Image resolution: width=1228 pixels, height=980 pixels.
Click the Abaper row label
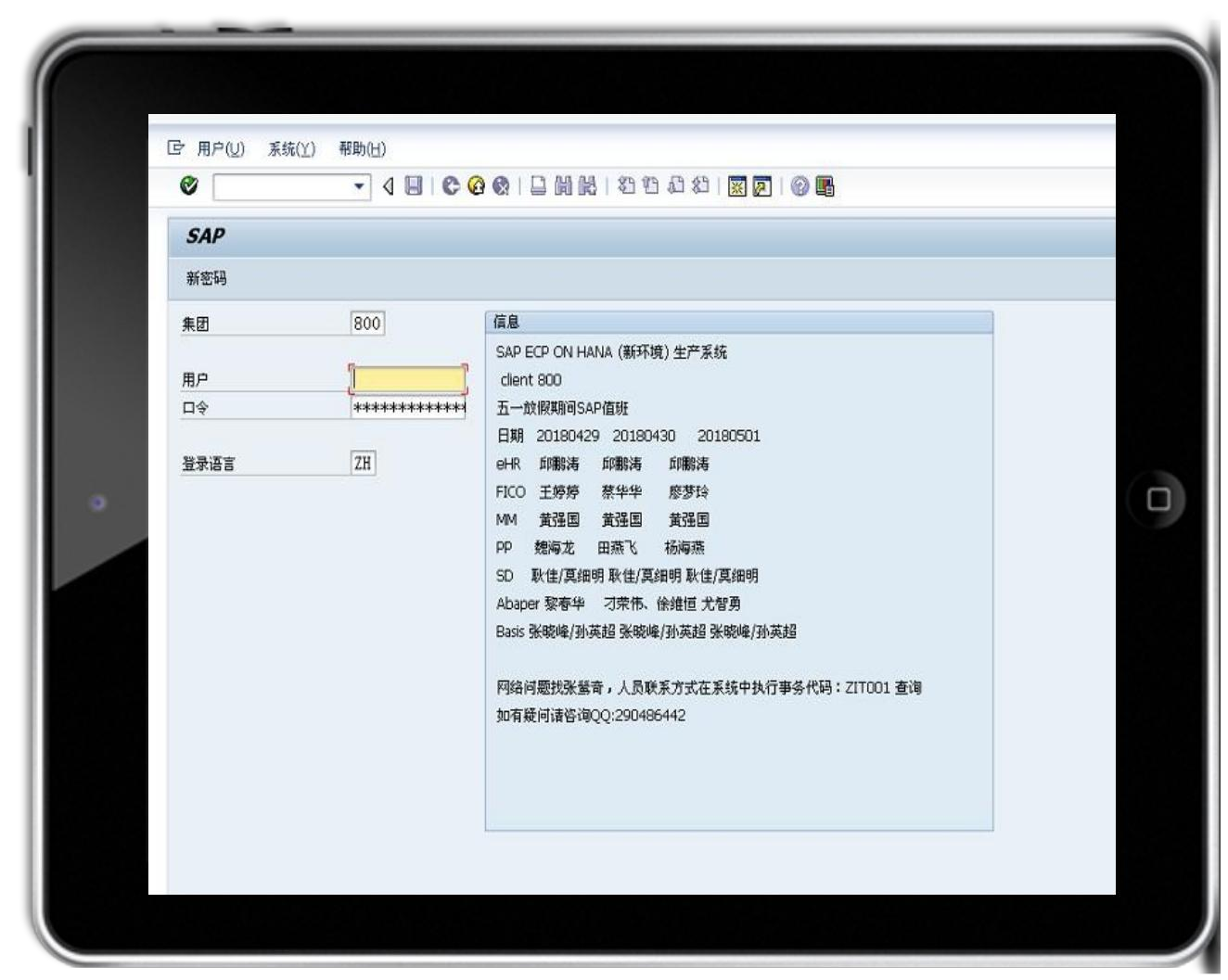(518, 604)
